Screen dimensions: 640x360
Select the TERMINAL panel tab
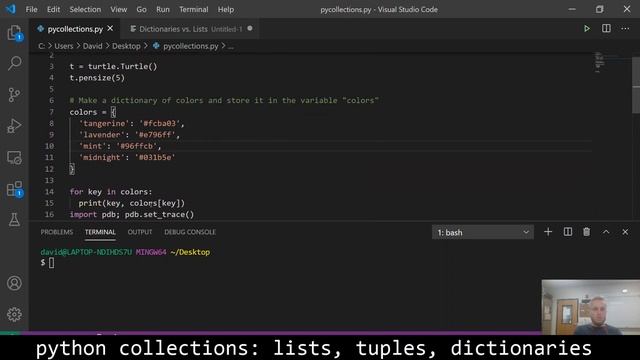100,232
